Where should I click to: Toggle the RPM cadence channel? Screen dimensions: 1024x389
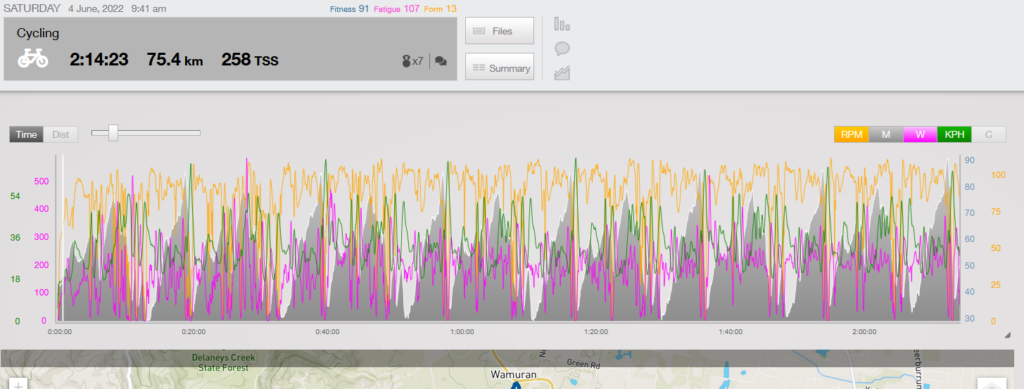tap(851, 134)
